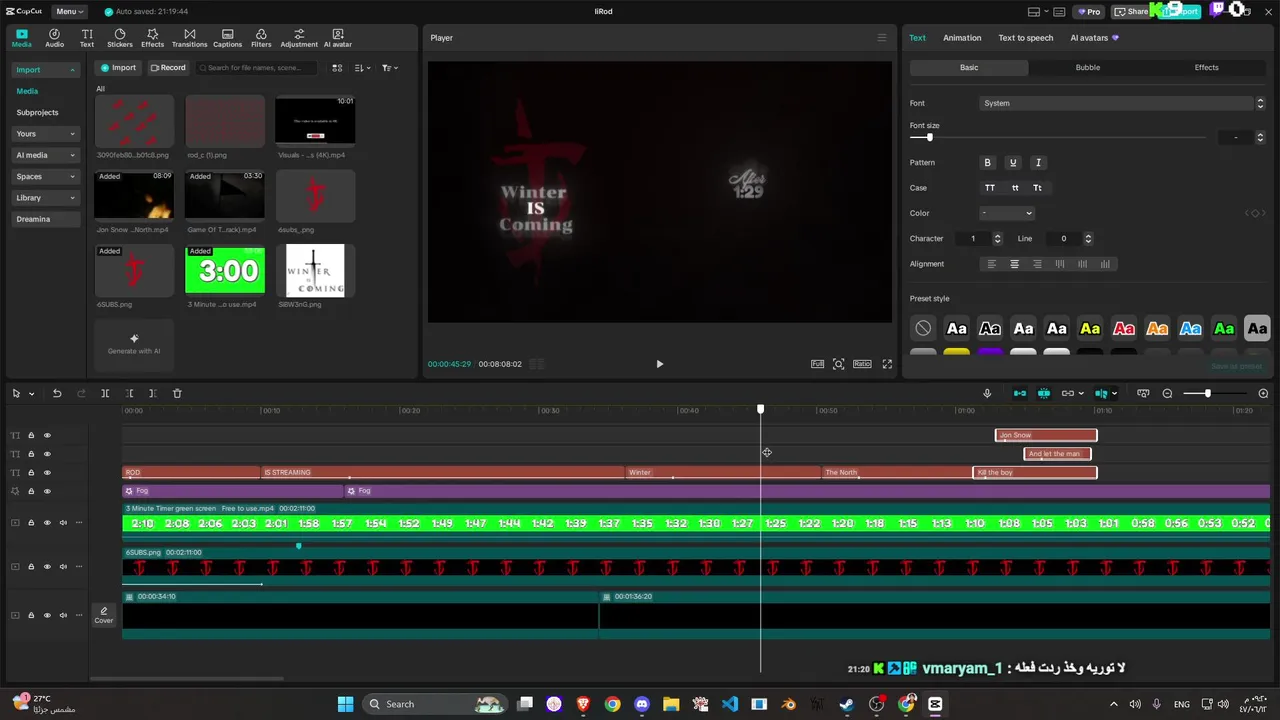Hide the track containing Jon Snow clip

point(47,435)
